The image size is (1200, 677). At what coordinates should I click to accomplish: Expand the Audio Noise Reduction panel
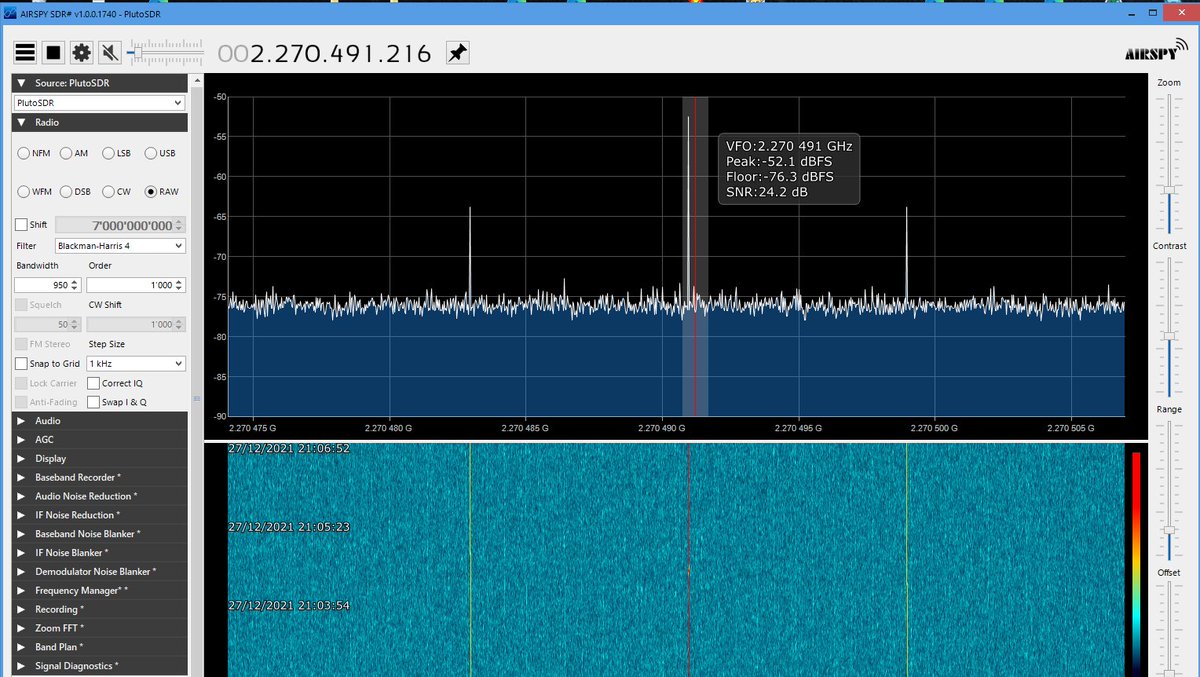99,496
